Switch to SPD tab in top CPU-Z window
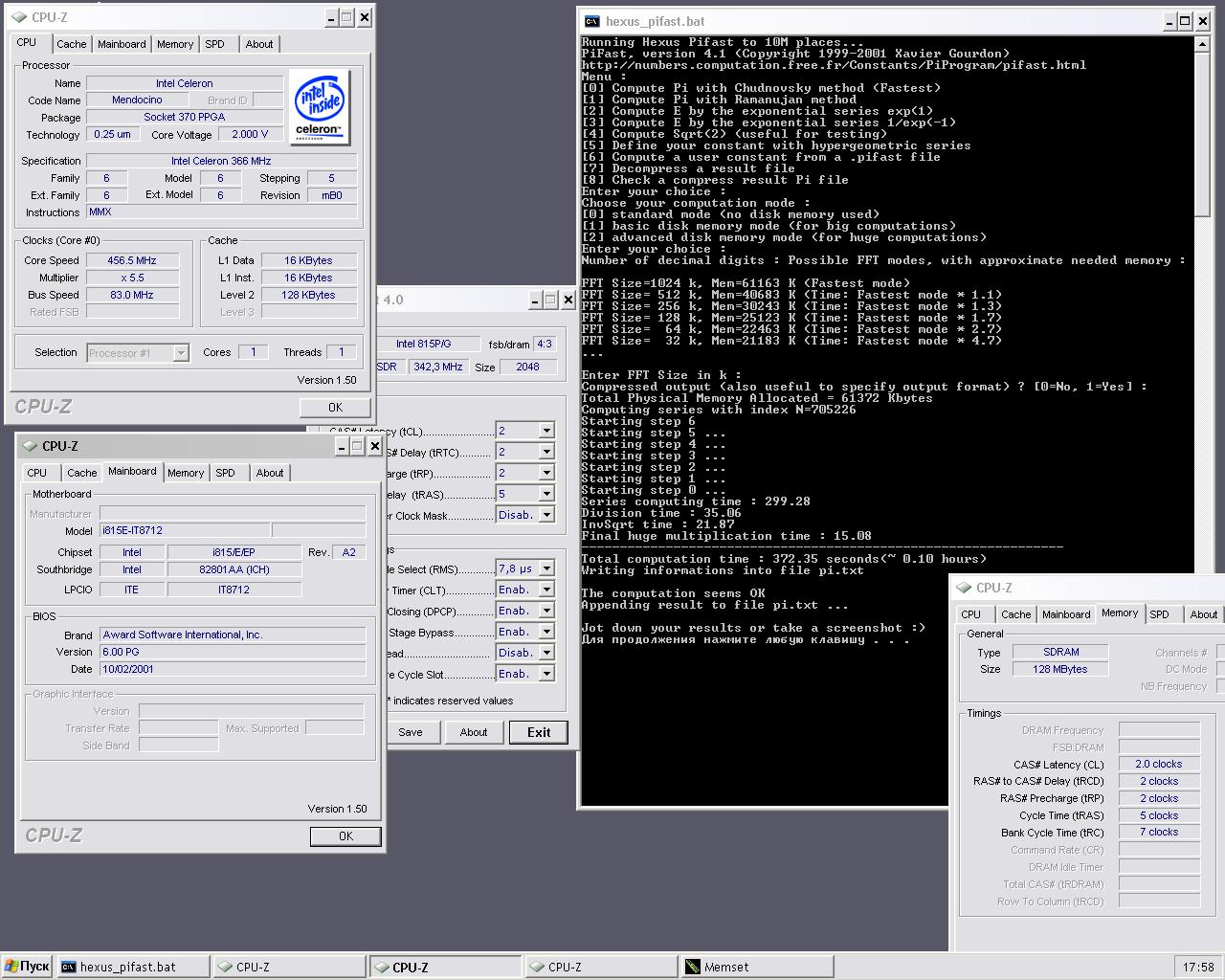Image resolution: width=1225 pixels, height=980 pixels. (215, 44)
